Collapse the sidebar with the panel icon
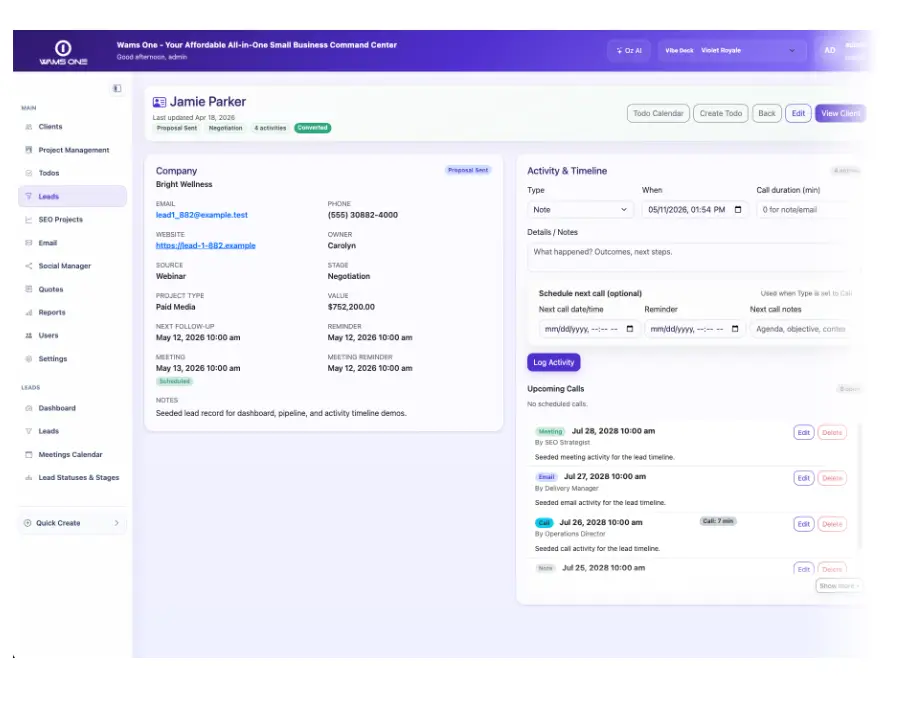Screen dimensions: 900x720 click(x=117, y=88)
